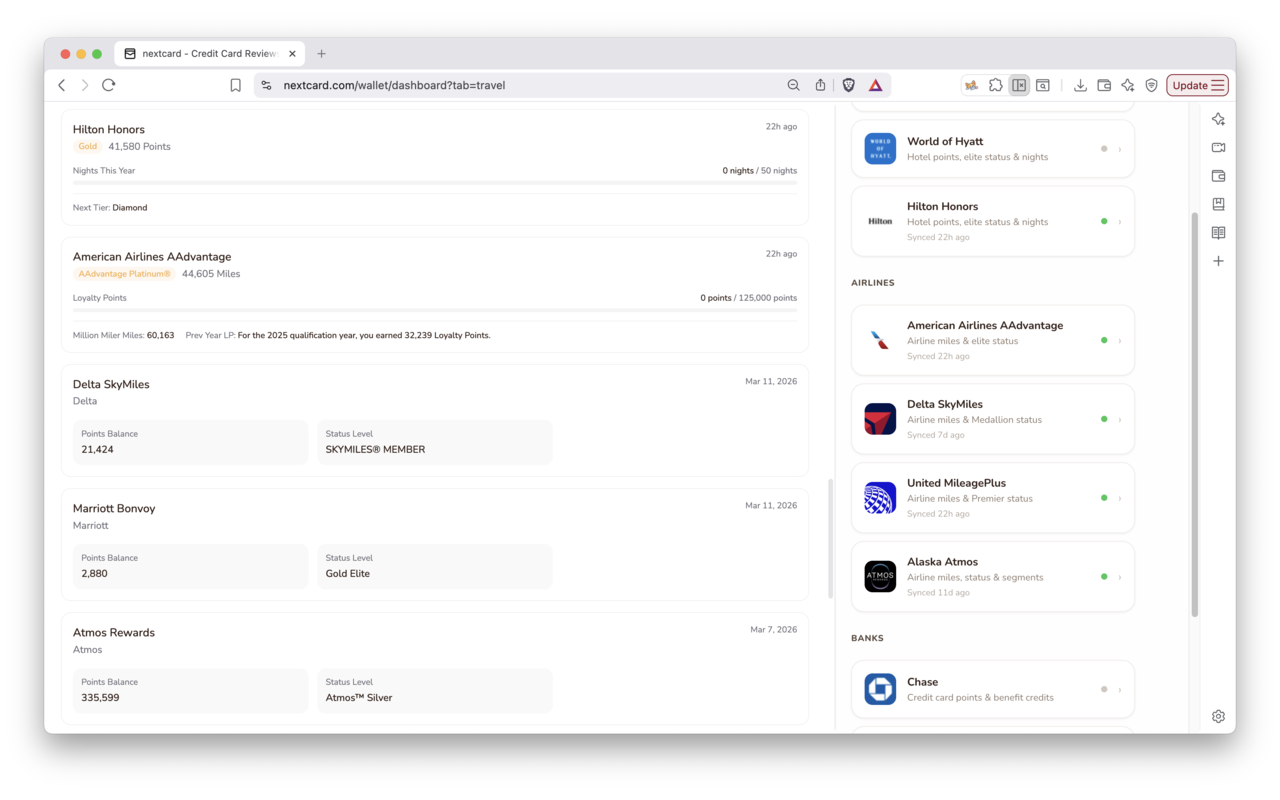Open the Downloads toolbar icon
1280x800 pixels.
point(1081,85)
